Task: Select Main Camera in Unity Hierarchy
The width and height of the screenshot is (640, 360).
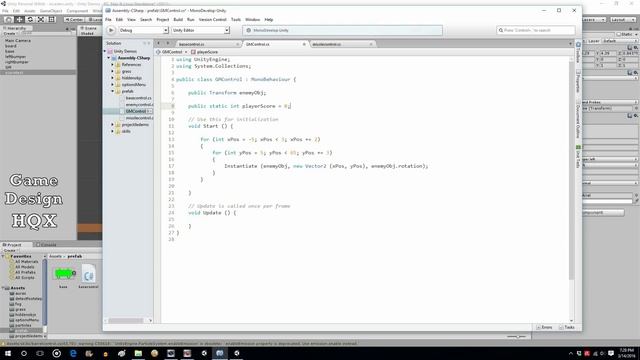Action: [x=18, y=41]
